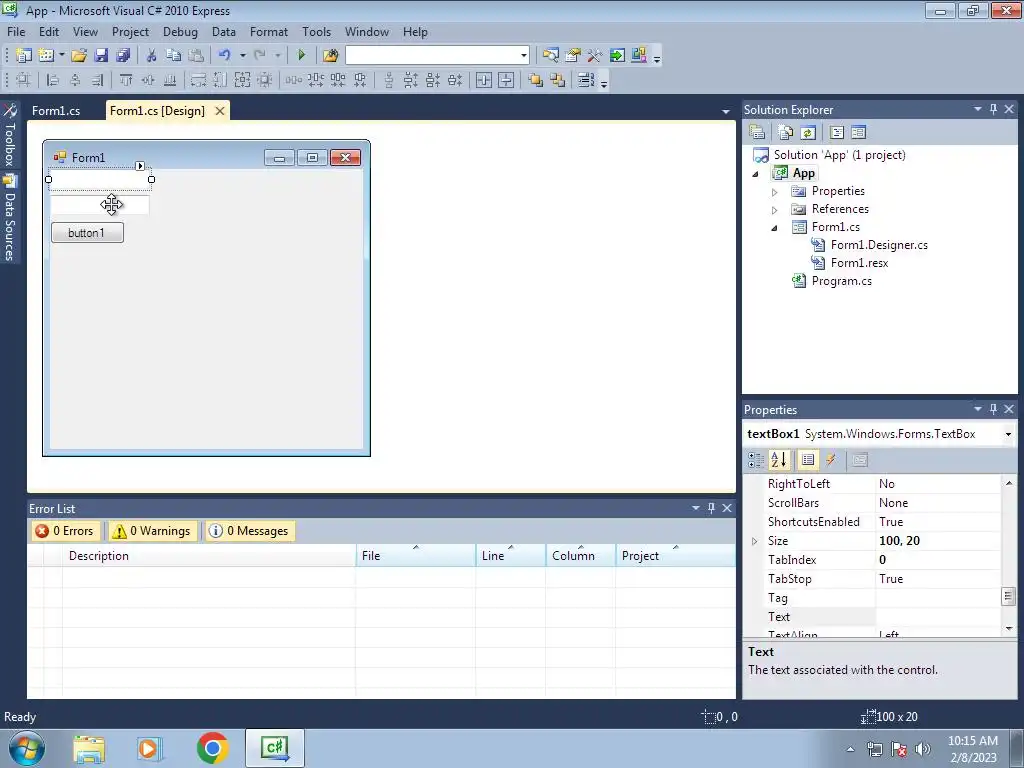
Task: Click the Align Lefts layout icon
Action: 53,80
